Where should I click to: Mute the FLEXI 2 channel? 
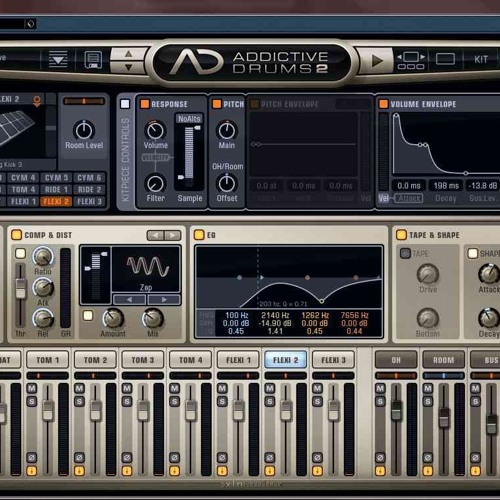point(270,388)
